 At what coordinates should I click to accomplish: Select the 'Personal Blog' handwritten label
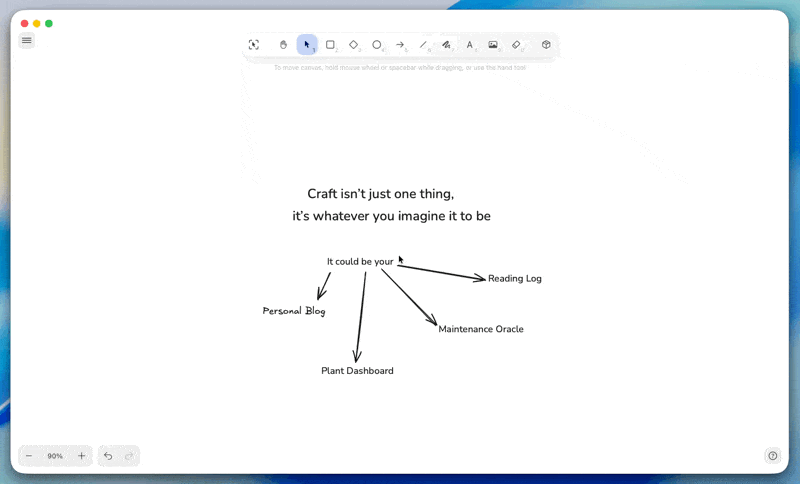(294, 311)
